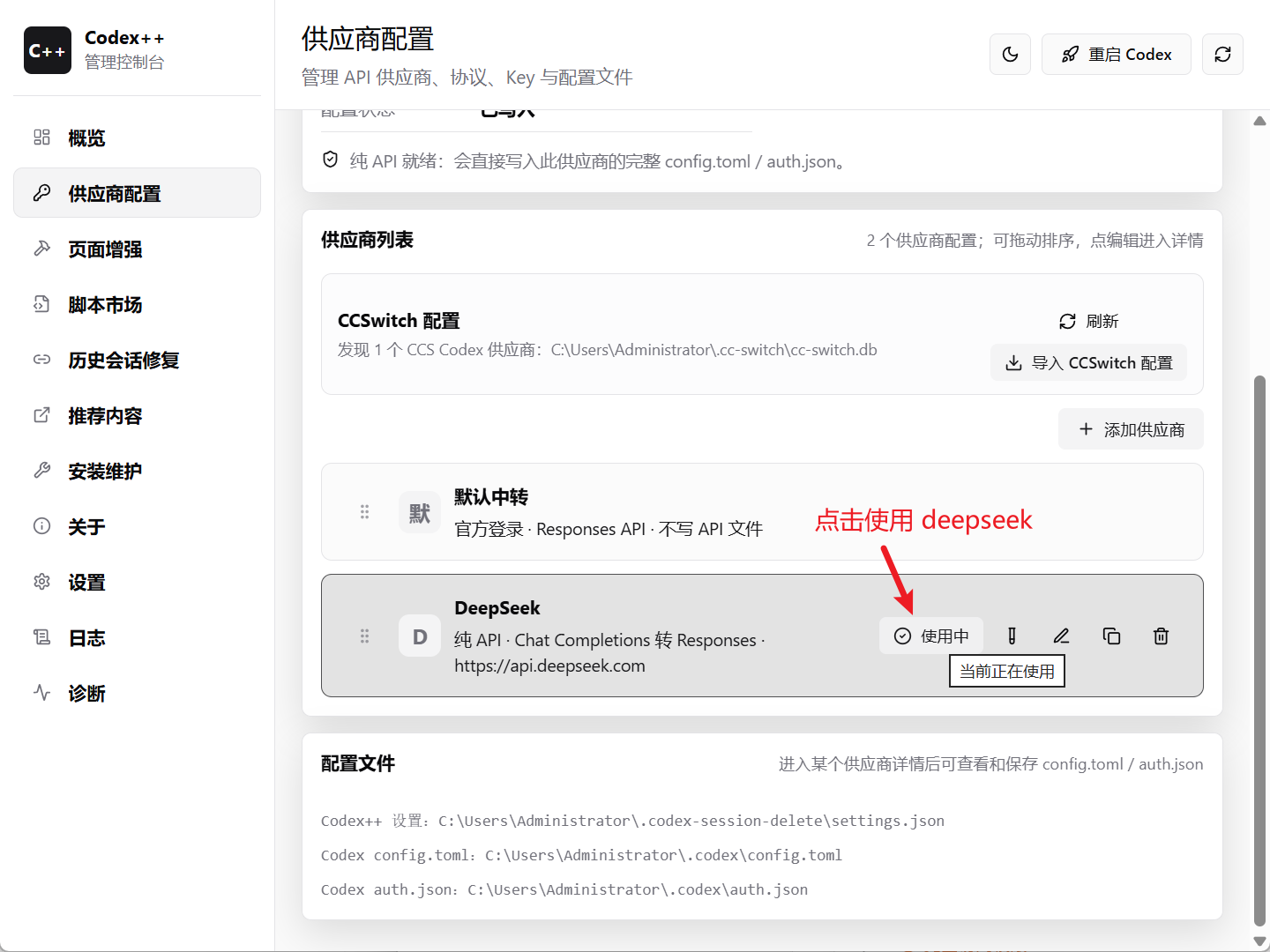Click the CCSwitch 配置 heading
Viewport: 1270px width, 952px height.
[400, 321]
